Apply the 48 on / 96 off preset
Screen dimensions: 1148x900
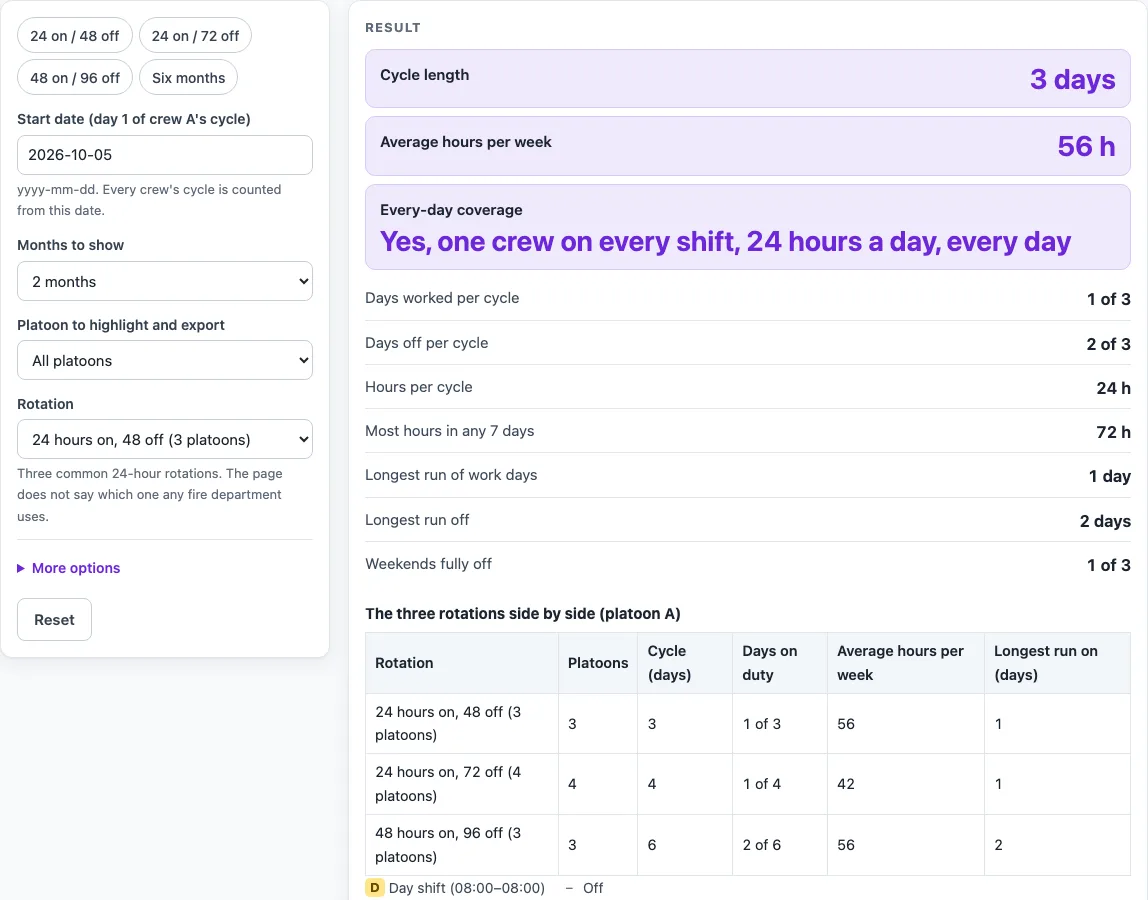75,78
